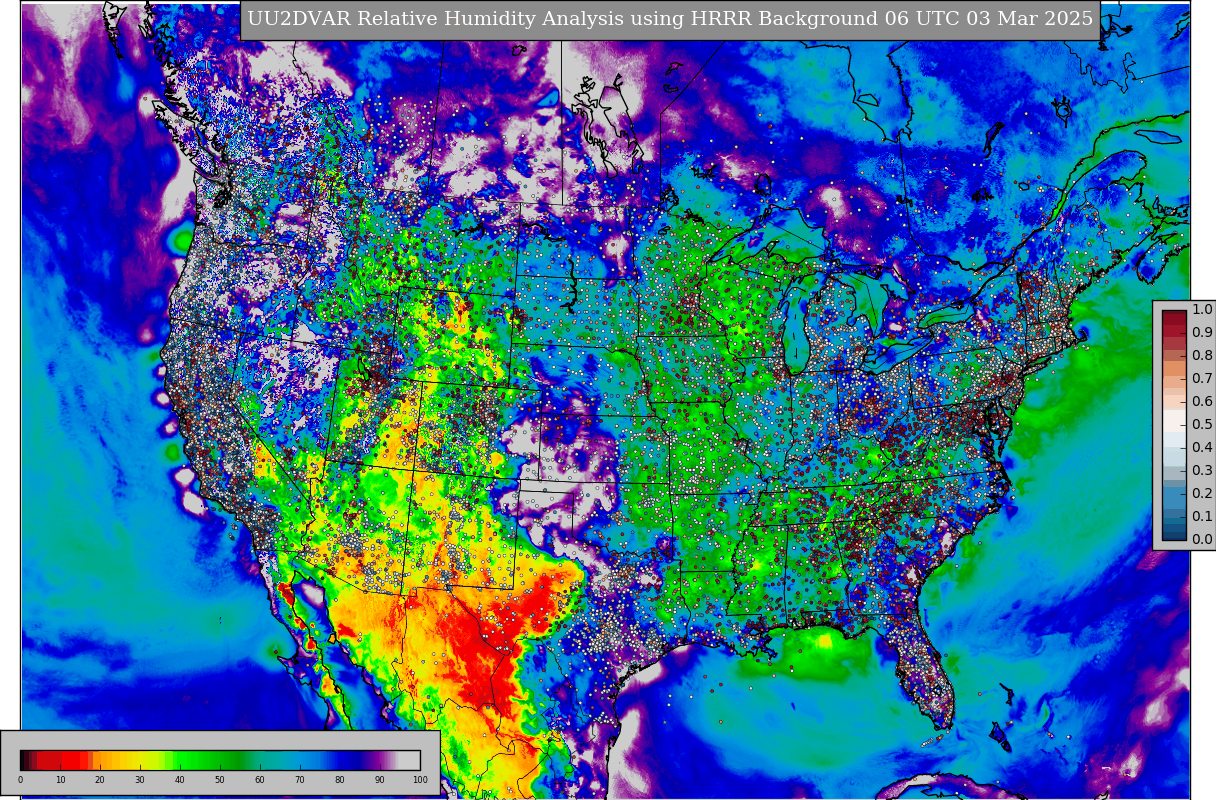Screen dimensions: 1216x800
Task: Click the 0.1 label on right colorbar
Action: coord(1202,516)
